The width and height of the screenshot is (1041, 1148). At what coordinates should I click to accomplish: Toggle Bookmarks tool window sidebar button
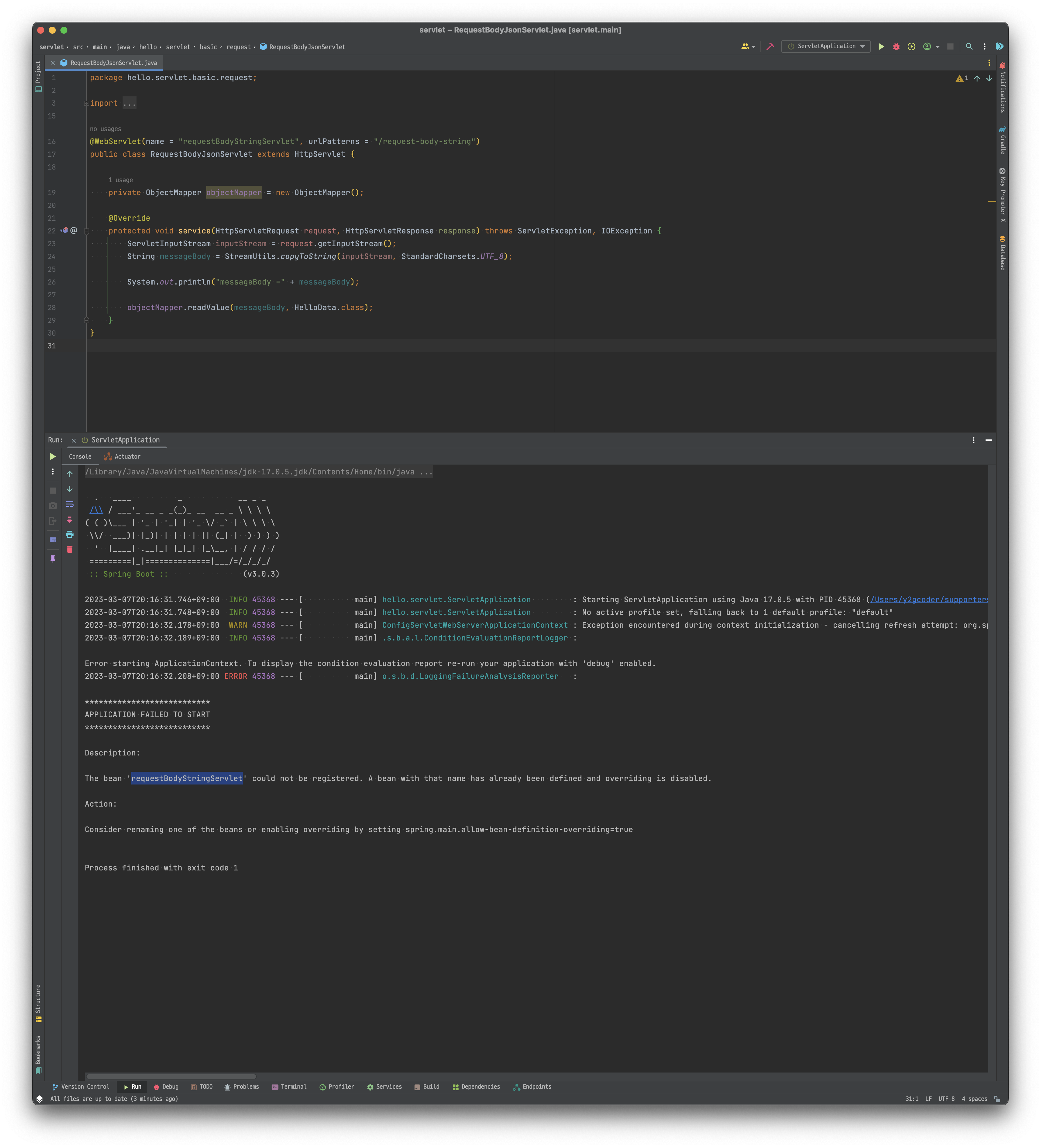click(38, 1055)
